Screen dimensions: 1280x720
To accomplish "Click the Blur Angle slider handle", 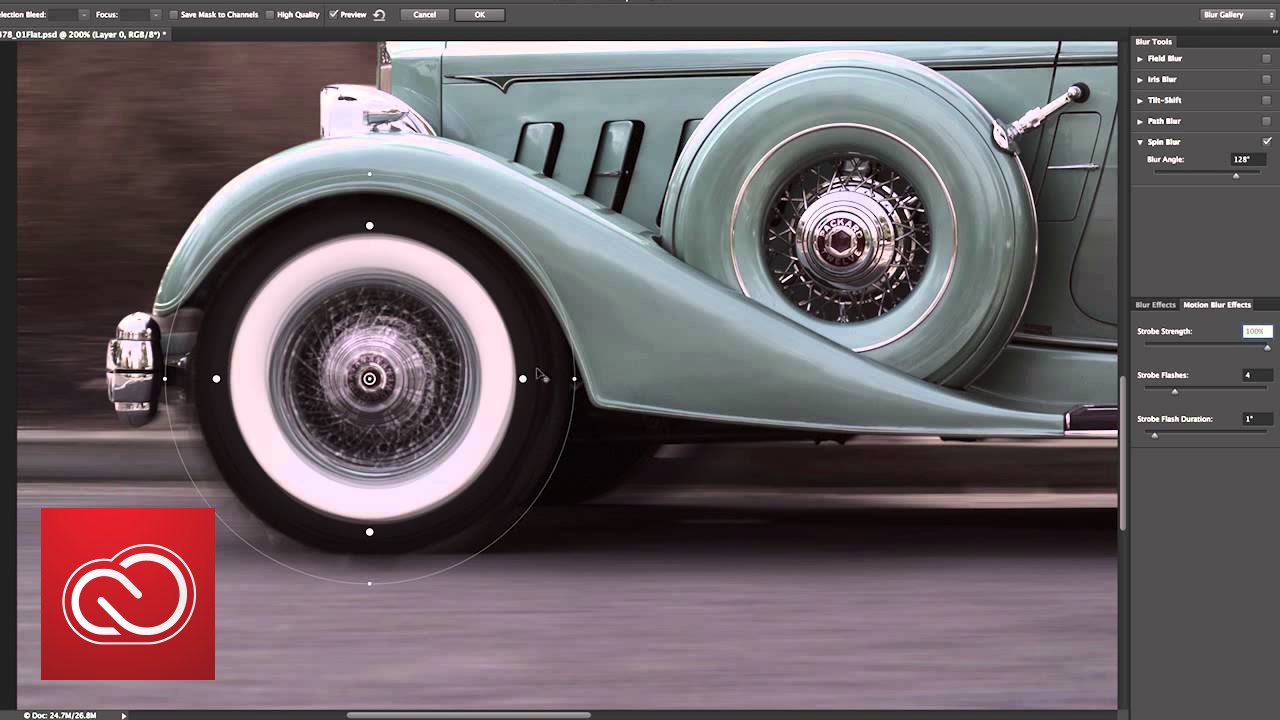I will 1236,175.
